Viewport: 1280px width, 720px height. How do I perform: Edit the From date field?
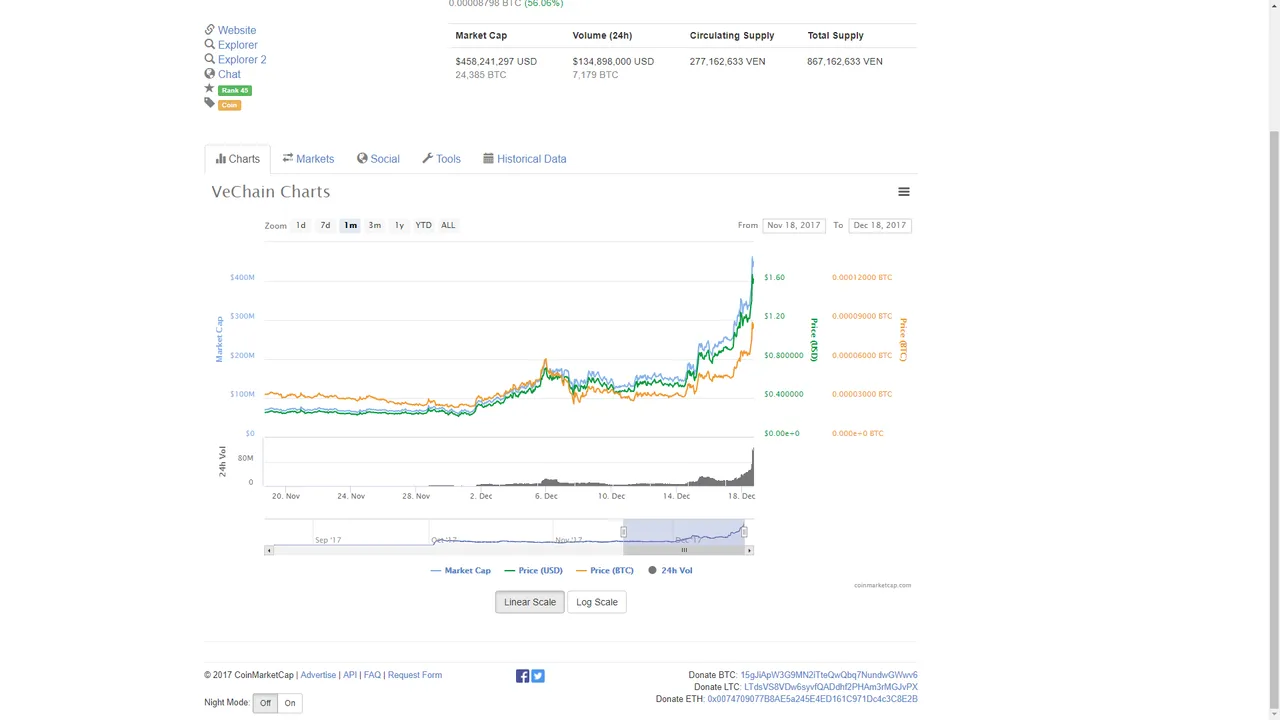click(794, 225)
